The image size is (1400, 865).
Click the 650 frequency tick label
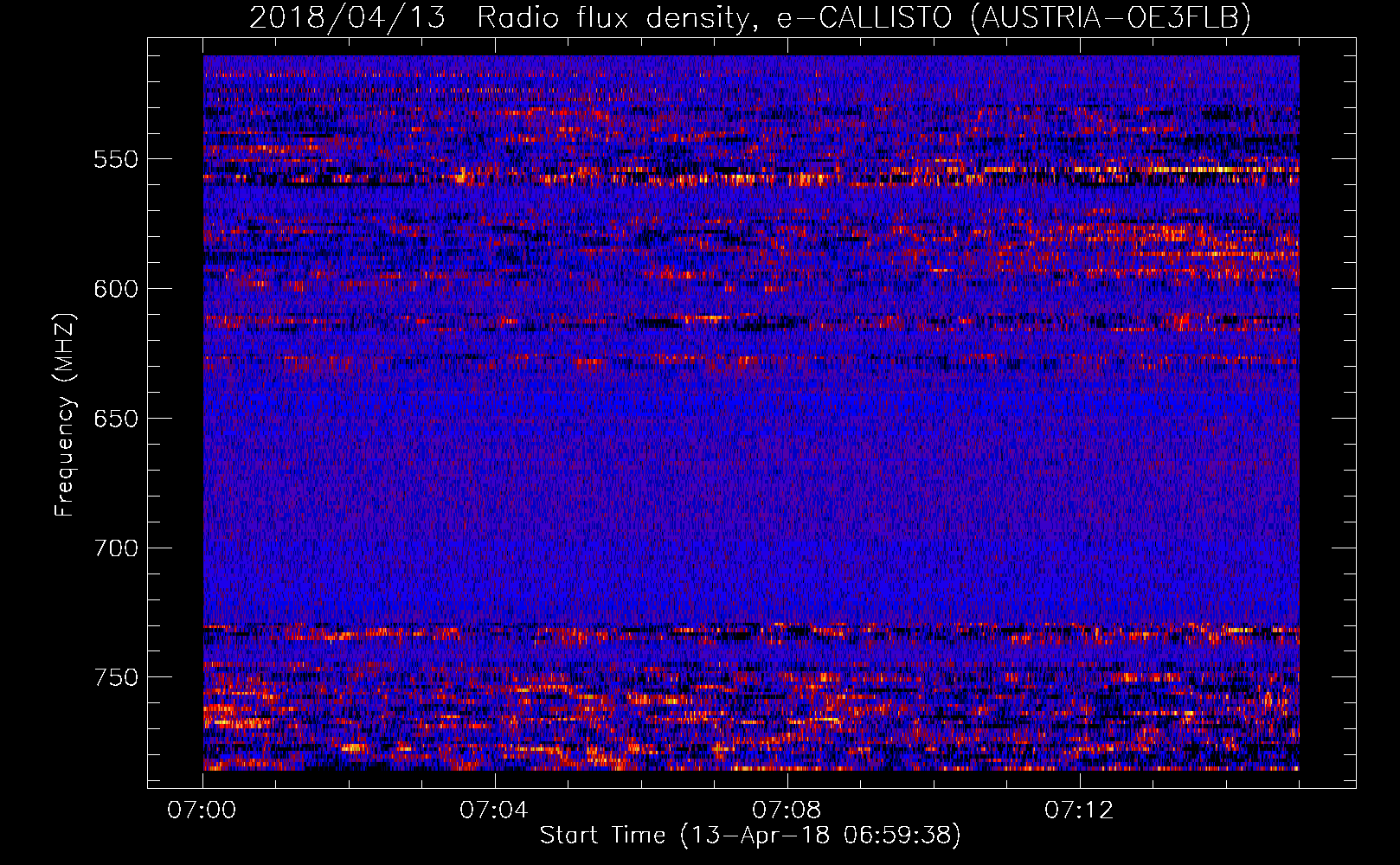[116, 419]
